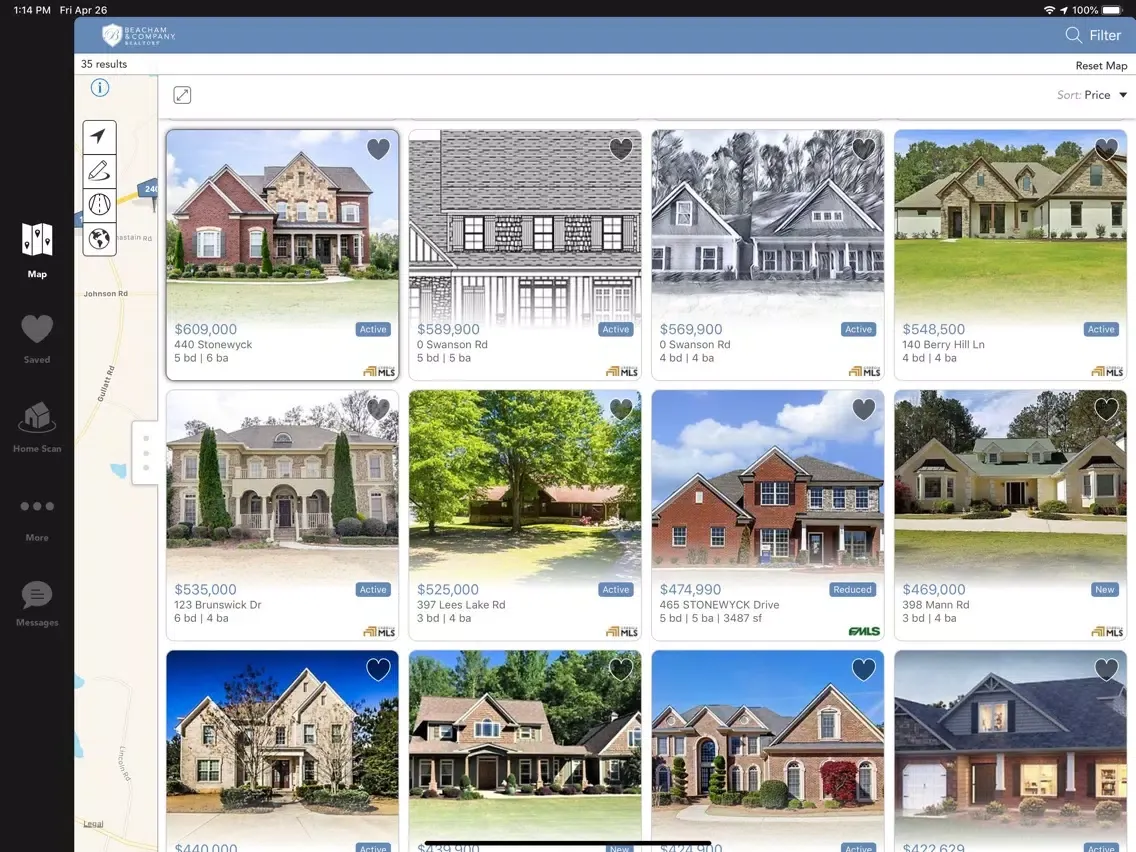Tap the current location arrow tool
Screen dimensions: 1136x852
pos(99,136)
